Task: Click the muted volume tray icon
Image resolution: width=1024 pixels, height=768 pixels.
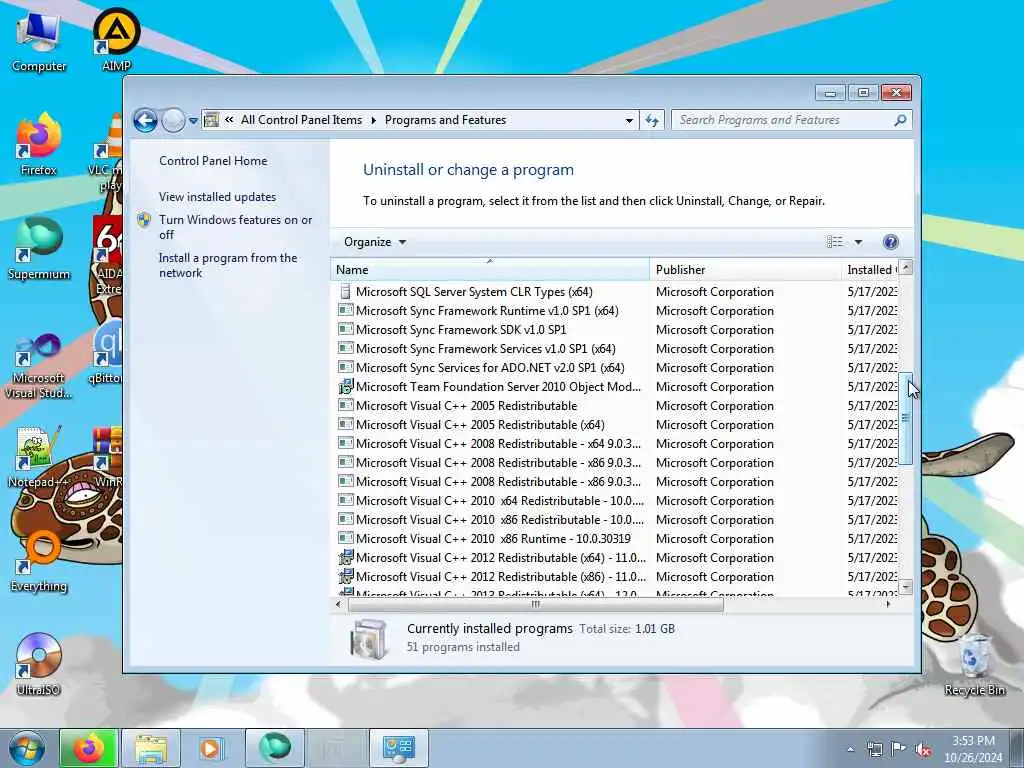Action: tap(923, 750)
